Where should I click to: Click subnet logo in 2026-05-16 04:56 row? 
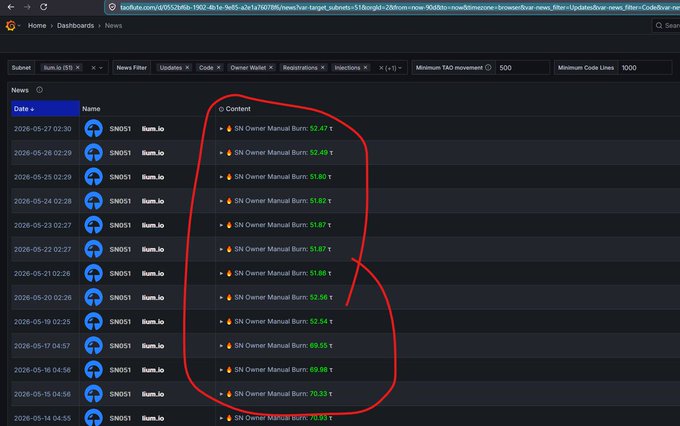(93, 370)
